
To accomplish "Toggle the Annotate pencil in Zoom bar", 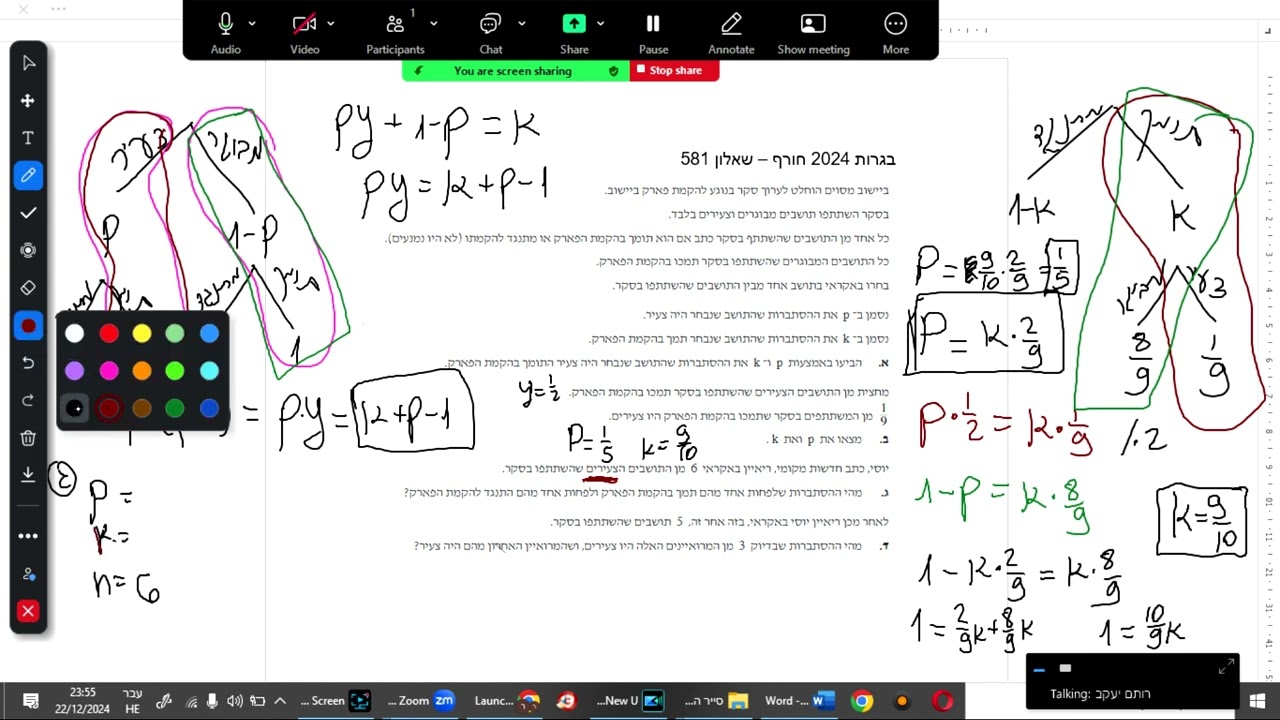I will click(731, 31).
